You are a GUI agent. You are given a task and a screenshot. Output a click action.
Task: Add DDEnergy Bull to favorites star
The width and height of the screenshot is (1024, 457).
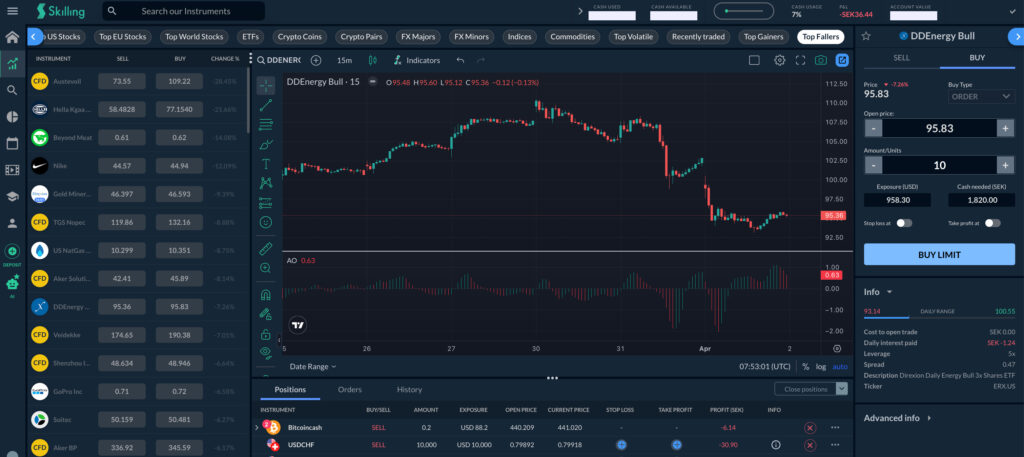pyautogui.click(x=876, y=36)
